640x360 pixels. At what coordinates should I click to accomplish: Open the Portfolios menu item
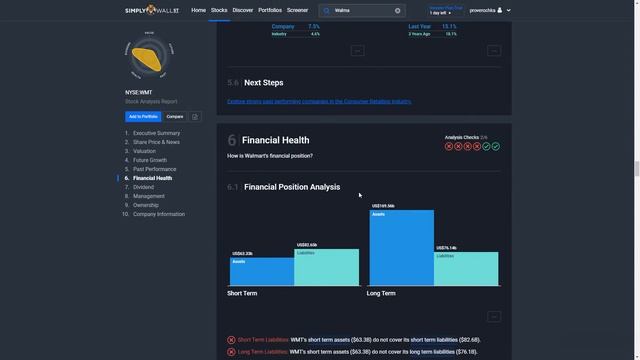[270, 10]
